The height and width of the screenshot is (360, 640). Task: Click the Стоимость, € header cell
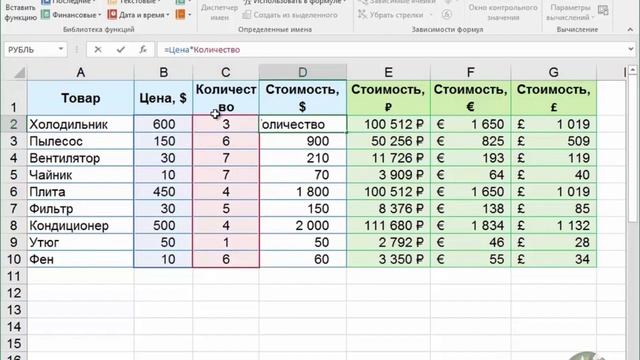[x=470, y=98]
